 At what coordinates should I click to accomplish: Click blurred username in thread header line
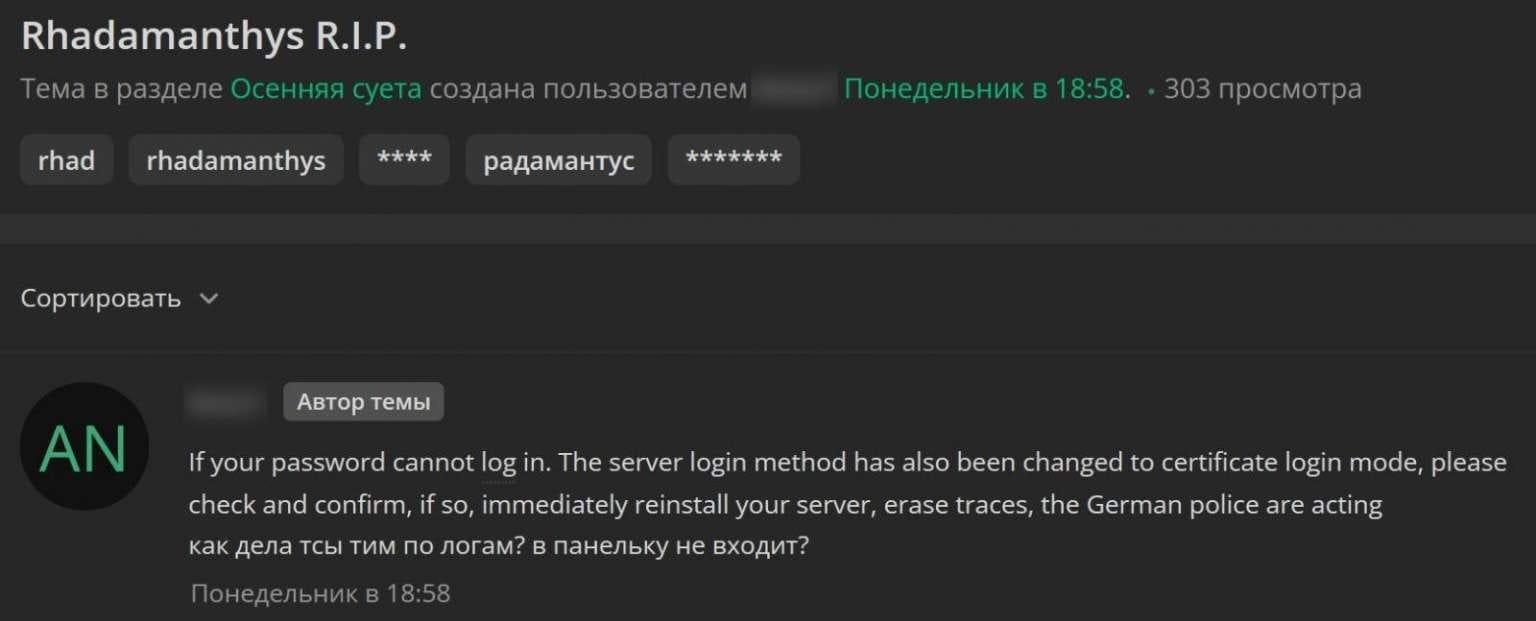click(794, 89)
